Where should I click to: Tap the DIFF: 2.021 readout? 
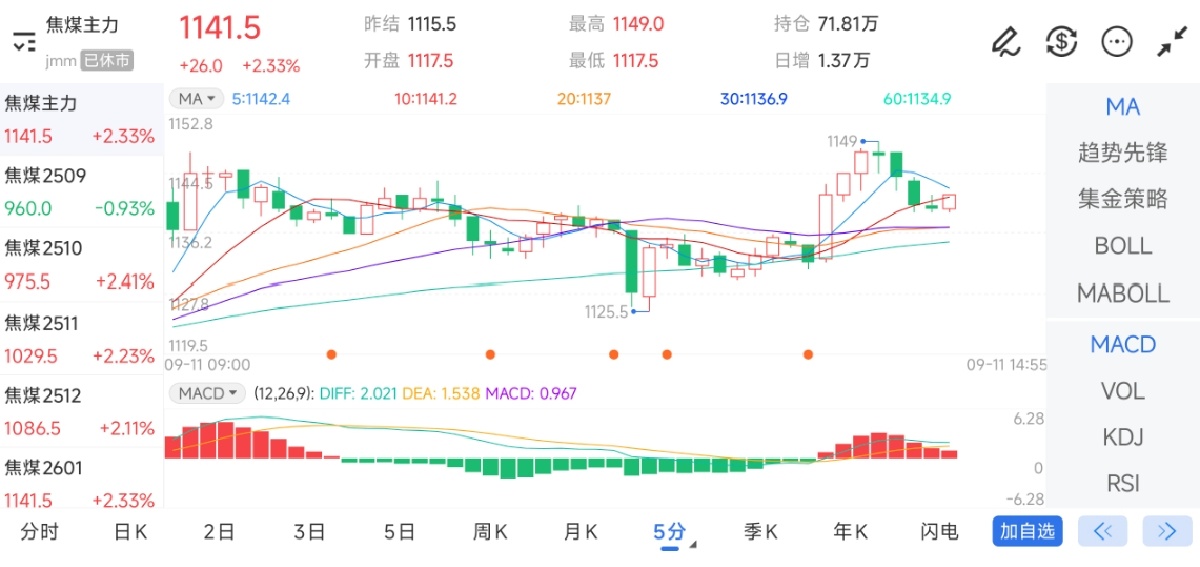click(x=358, y=394)
